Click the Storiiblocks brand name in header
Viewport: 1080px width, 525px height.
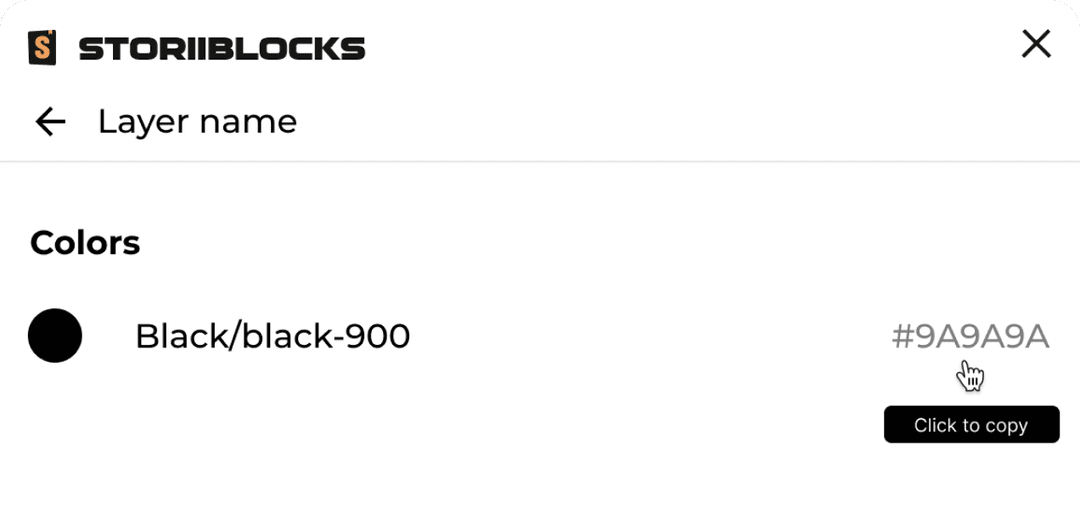point(222,48)
